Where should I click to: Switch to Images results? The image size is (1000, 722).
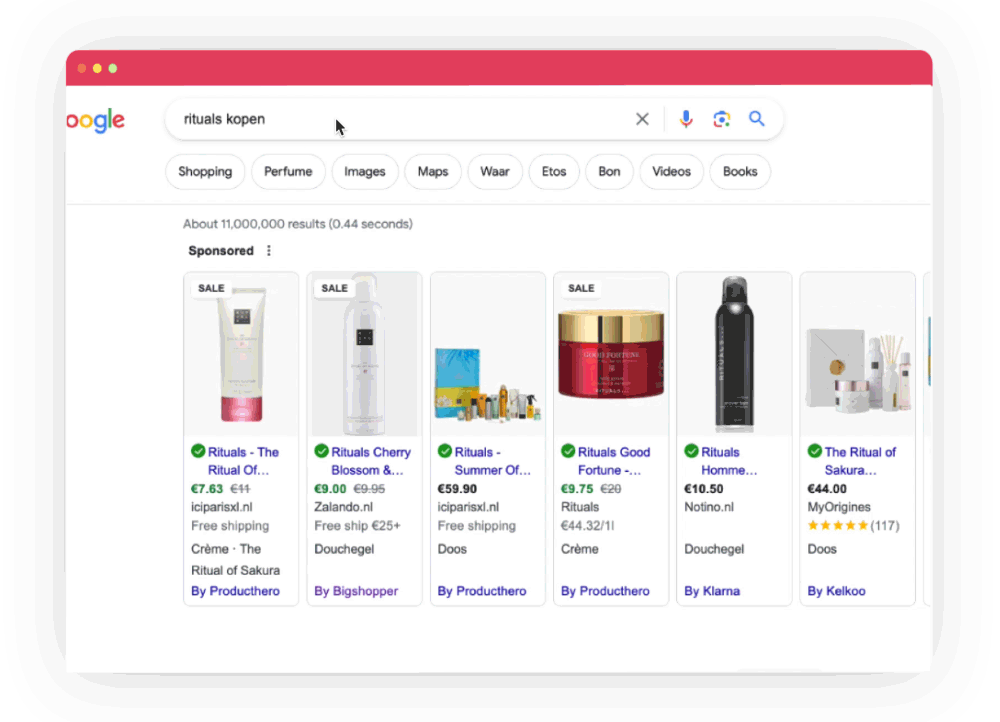(365, 172)
